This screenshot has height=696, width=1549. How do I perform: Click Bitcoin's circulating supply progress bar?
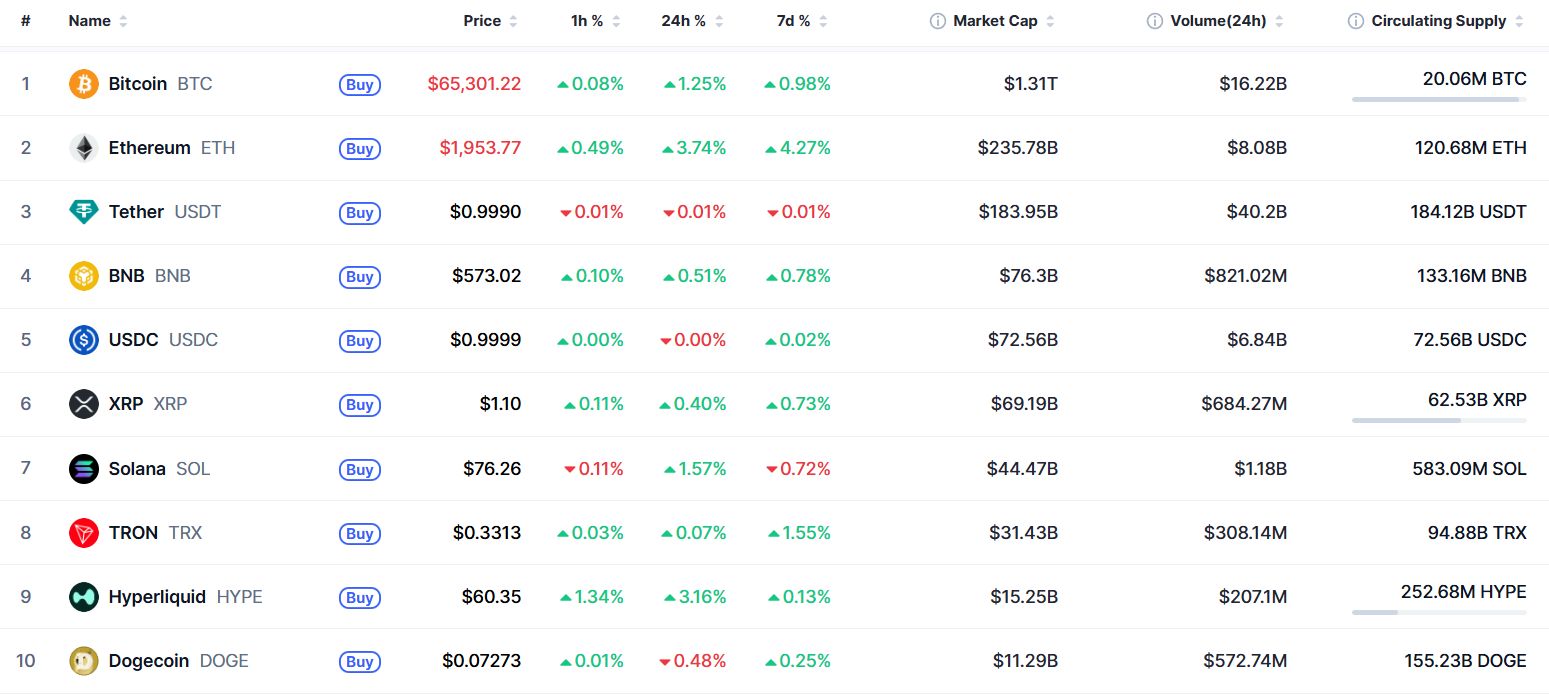(x=1439, y=99)
